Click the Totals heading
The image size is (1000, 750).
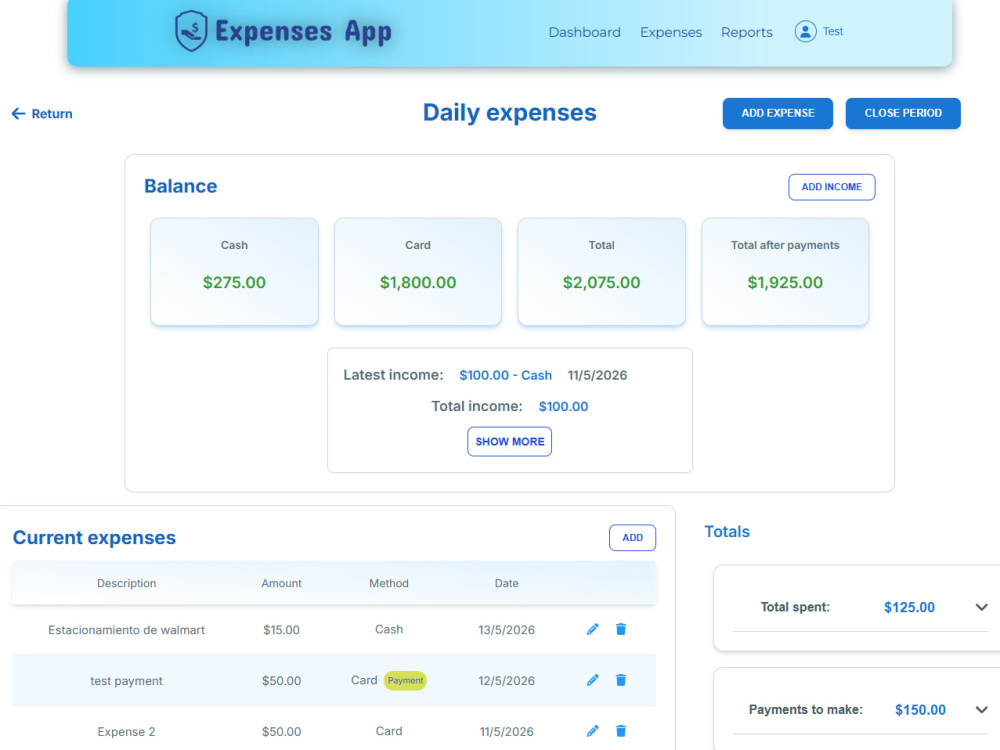click(x=727, y=531)
